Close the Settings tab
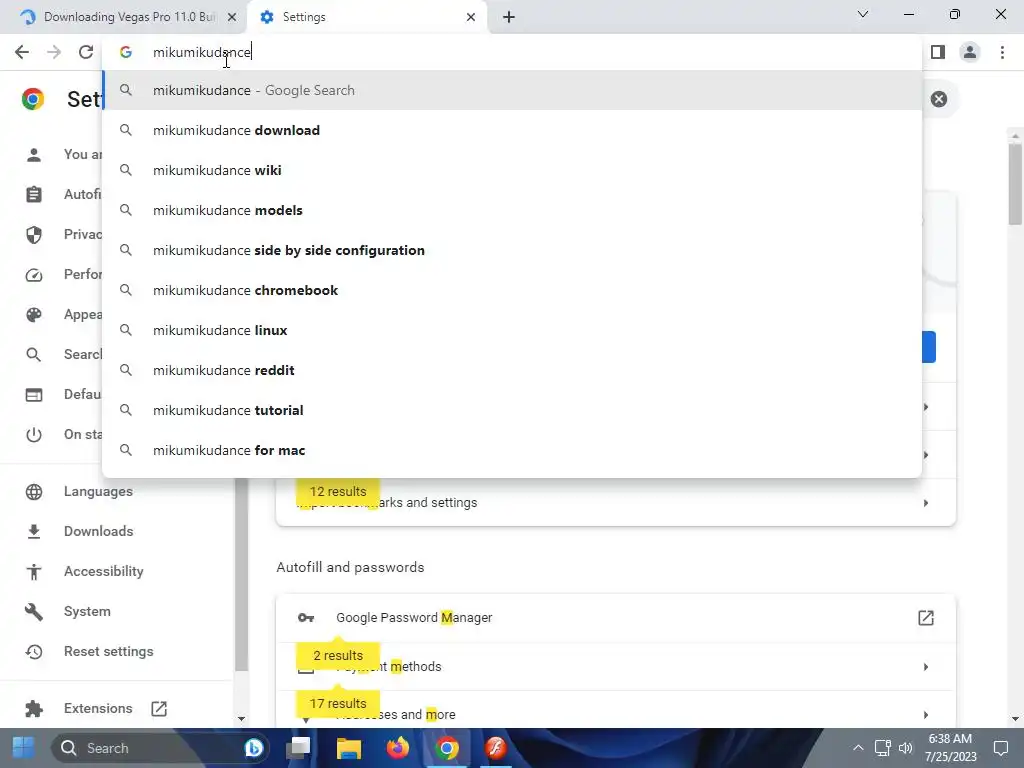 pyautogui.click(x=471, y=17)
